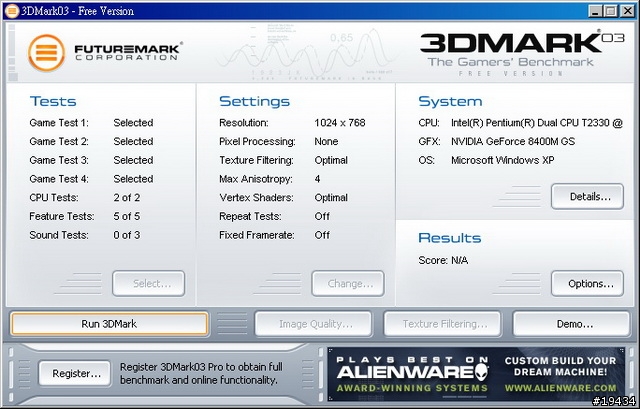This screenshot has height=409, width=640.
Task: Launch the Demo...
Action: coord(571,324)
